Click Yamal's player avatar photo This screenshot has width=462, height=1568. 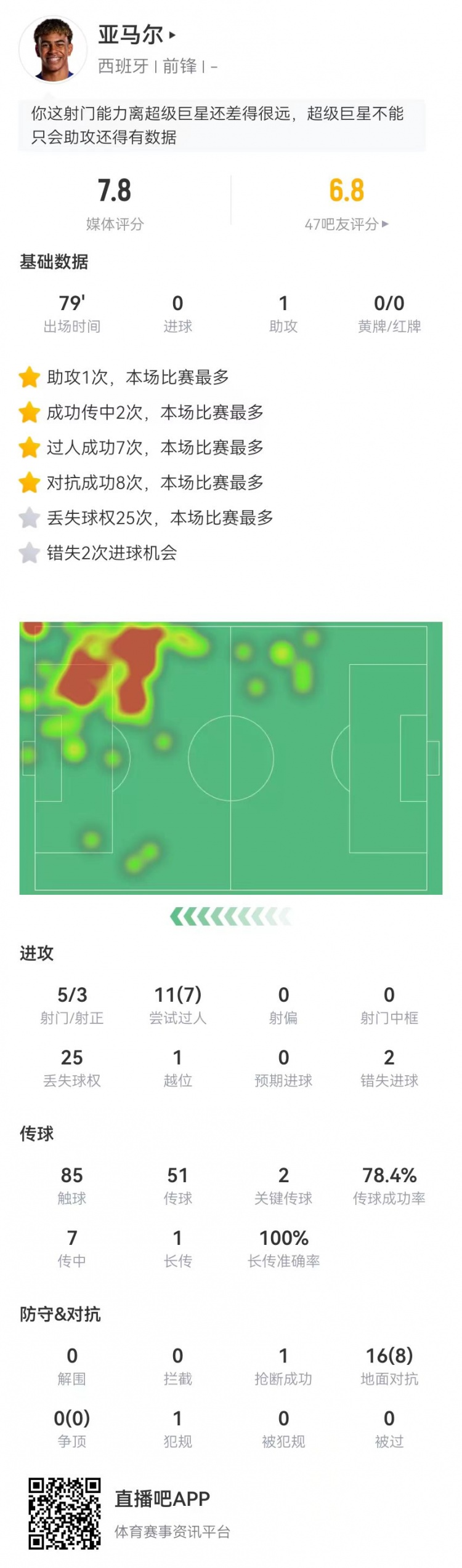pyautogui.click(x=52, y=49)
